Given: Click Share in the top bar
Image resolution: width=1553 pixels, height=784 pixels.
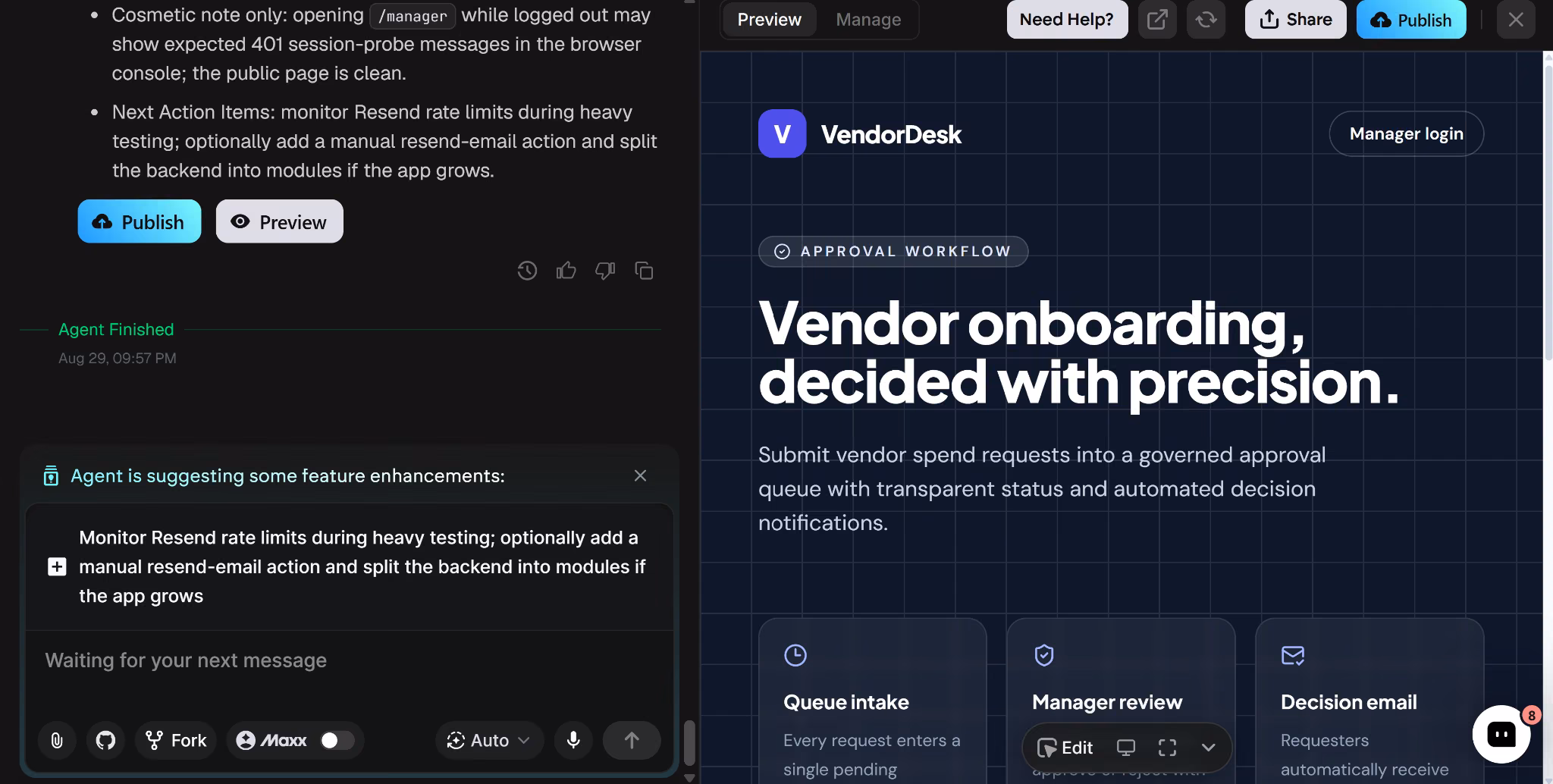Looking at the screenshot, I should click(1295, 20).
